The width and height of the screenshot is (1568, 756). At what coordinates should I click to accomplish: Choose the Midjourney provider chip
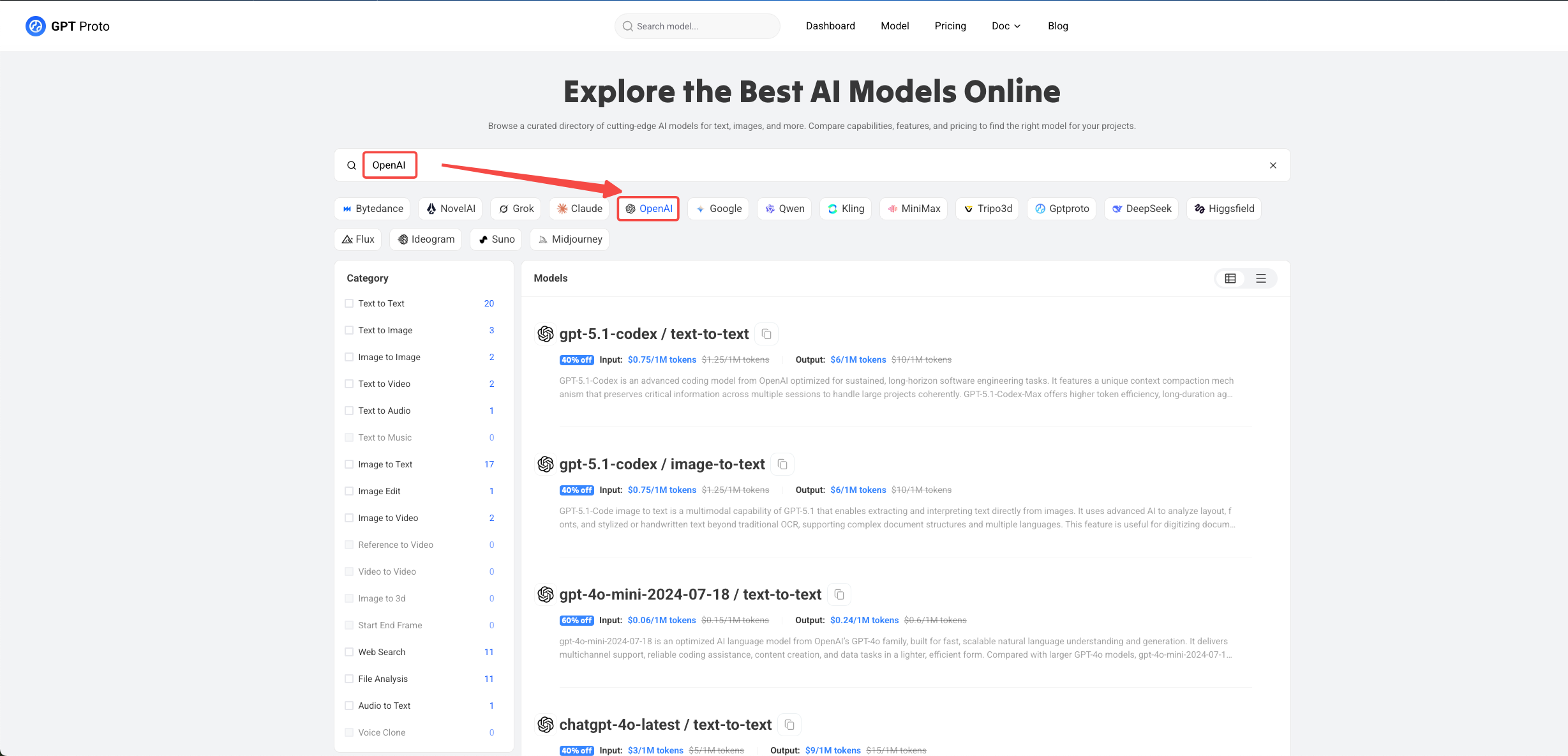569,239
